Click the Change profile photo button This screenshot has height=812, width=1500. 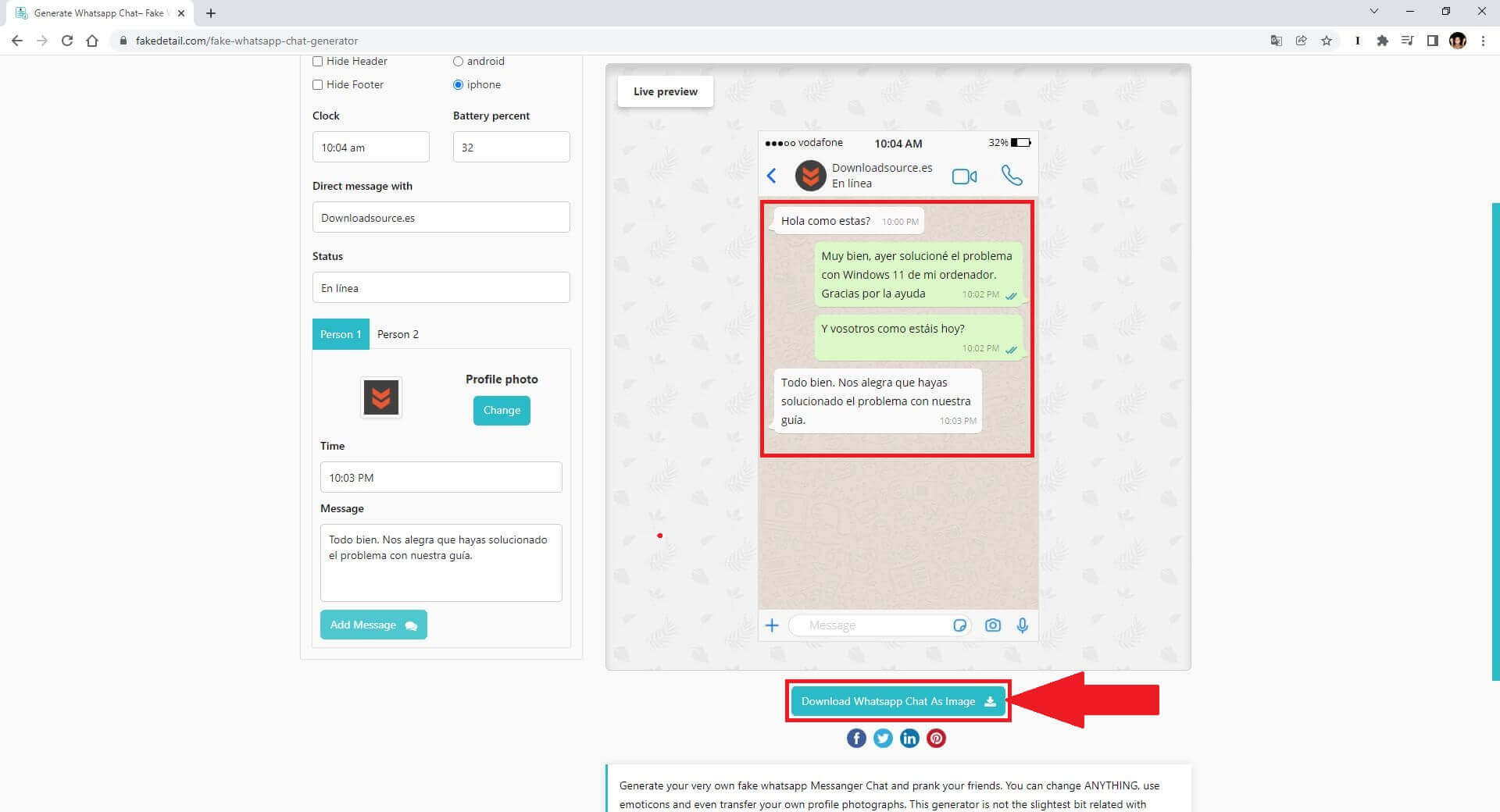502,411
